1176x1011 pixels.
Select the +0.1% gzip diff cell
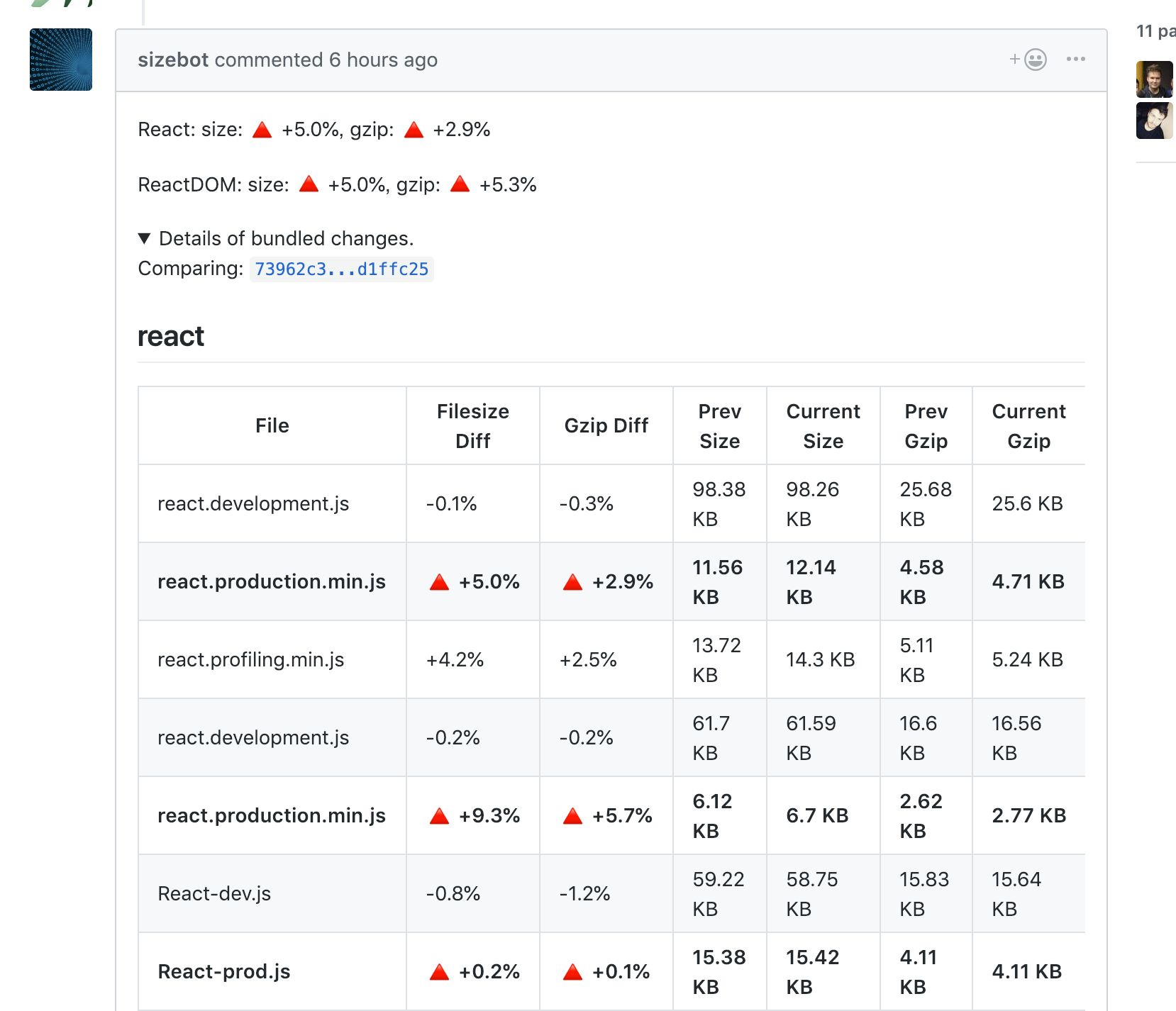tap(606, 971)
